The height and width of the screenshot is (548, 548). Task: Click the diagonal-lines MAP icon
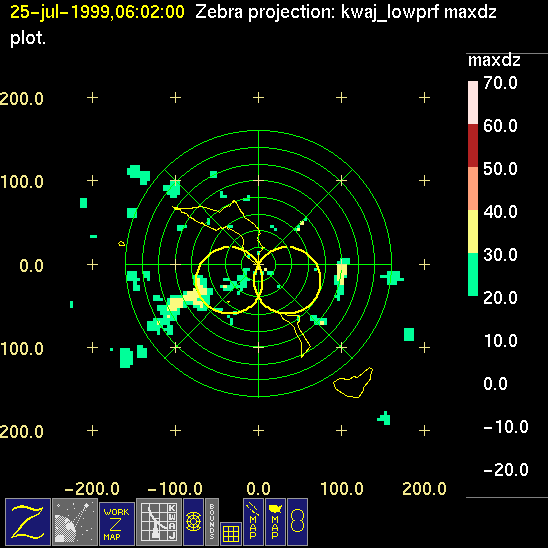pyautogui.click(x=253, y=522)
